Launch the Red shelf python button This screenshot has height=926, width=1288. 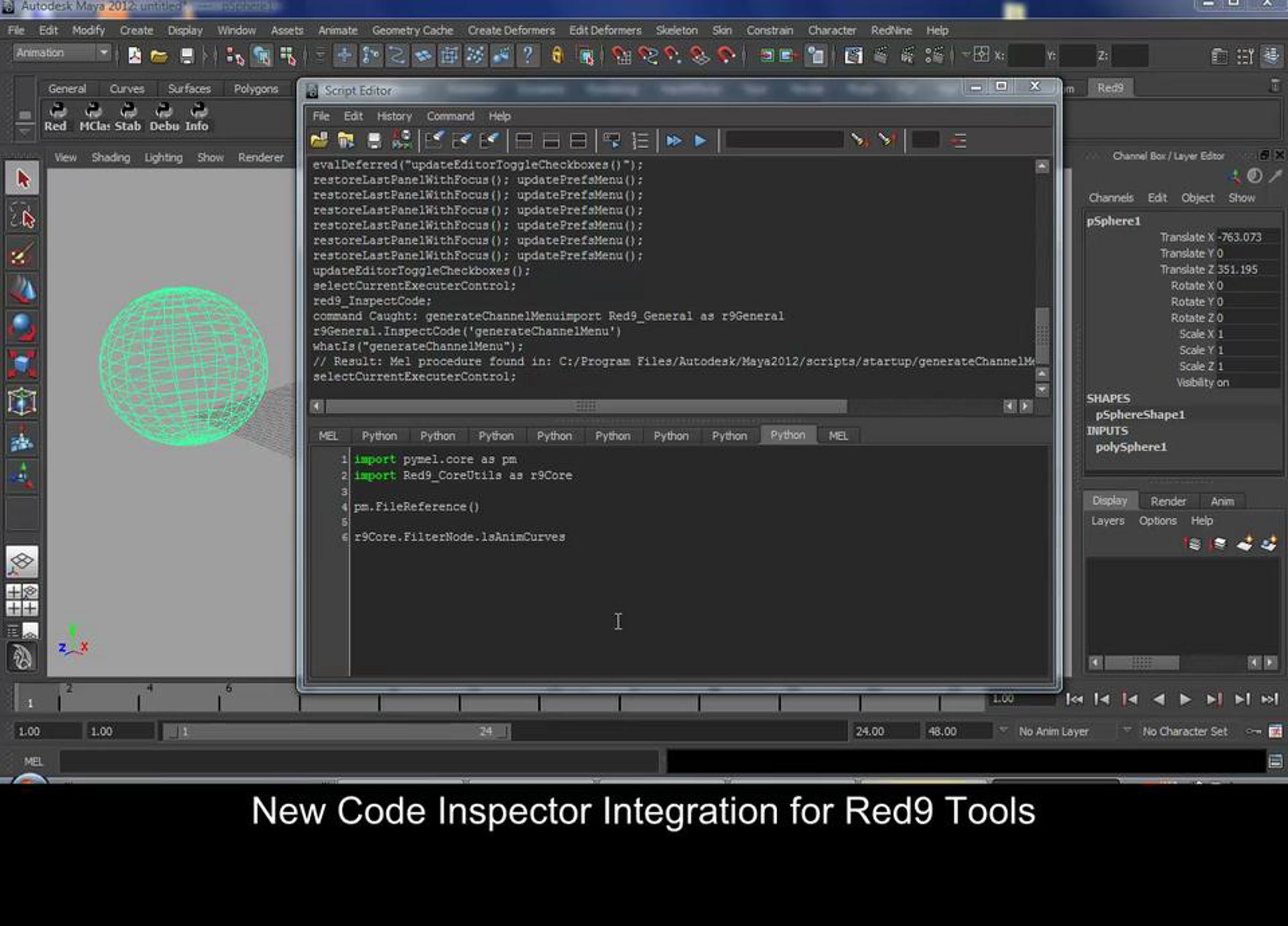(x=56, y=118)
